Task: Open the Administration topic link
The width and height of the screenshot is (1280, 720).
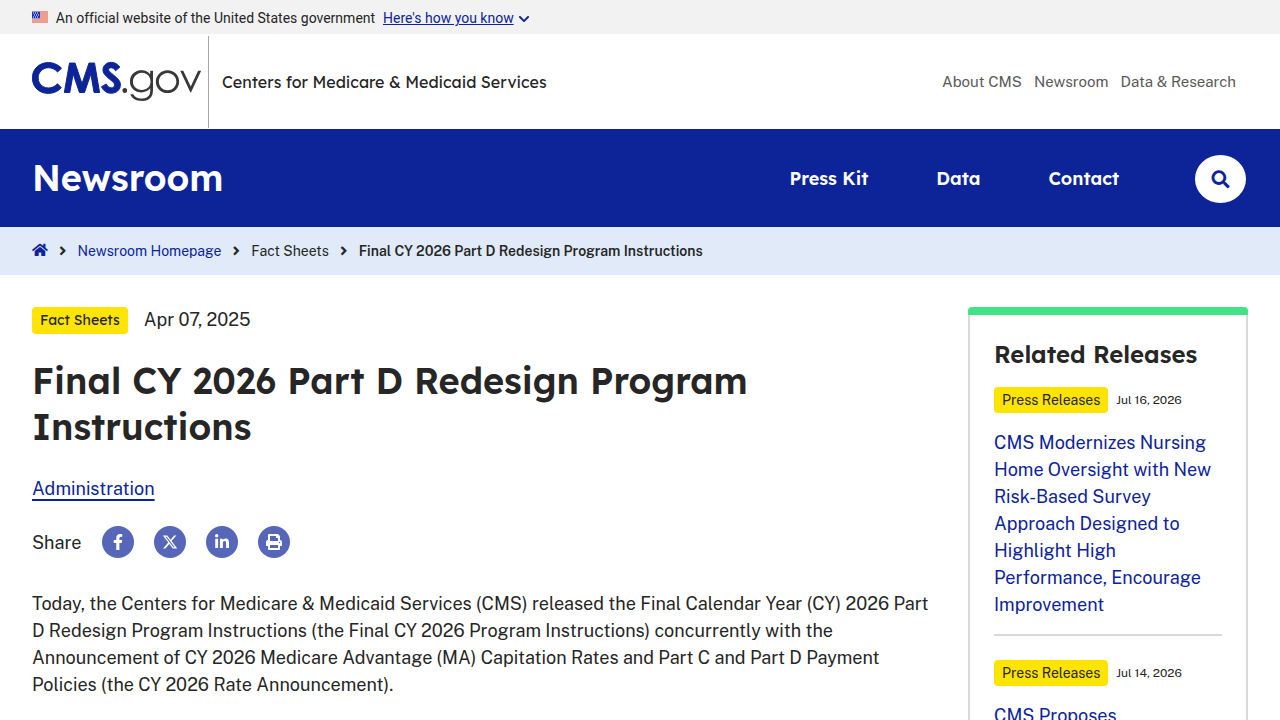Action: [93, 489]
